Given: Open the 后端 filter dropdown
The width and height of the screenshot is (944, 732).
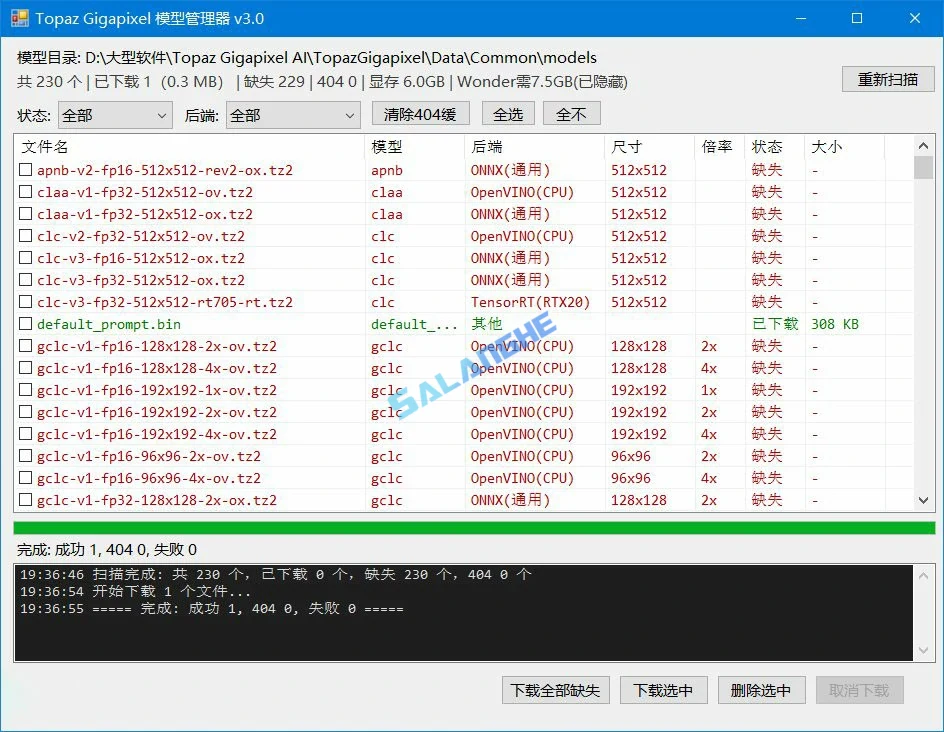Looking at the screenshot, I should [293, 115].
